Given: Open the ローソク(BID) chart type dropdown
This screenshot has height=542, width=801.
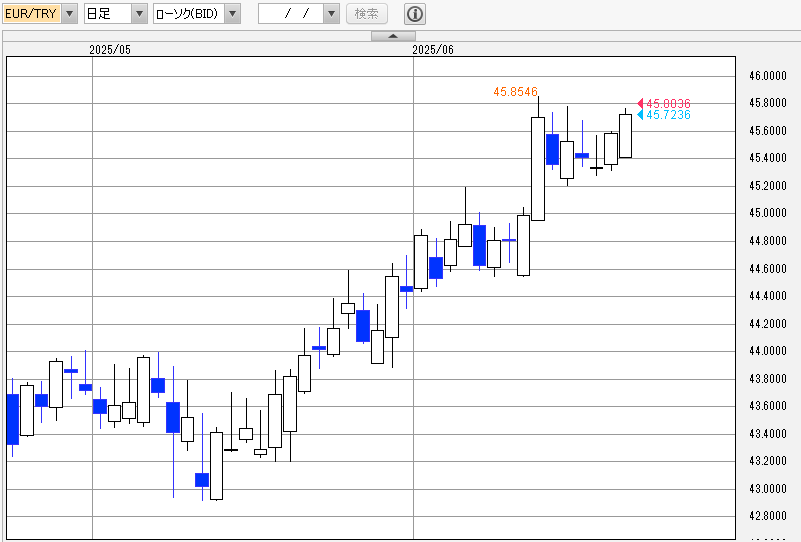Looking at the screenshot, I should (x=232, y=14).
